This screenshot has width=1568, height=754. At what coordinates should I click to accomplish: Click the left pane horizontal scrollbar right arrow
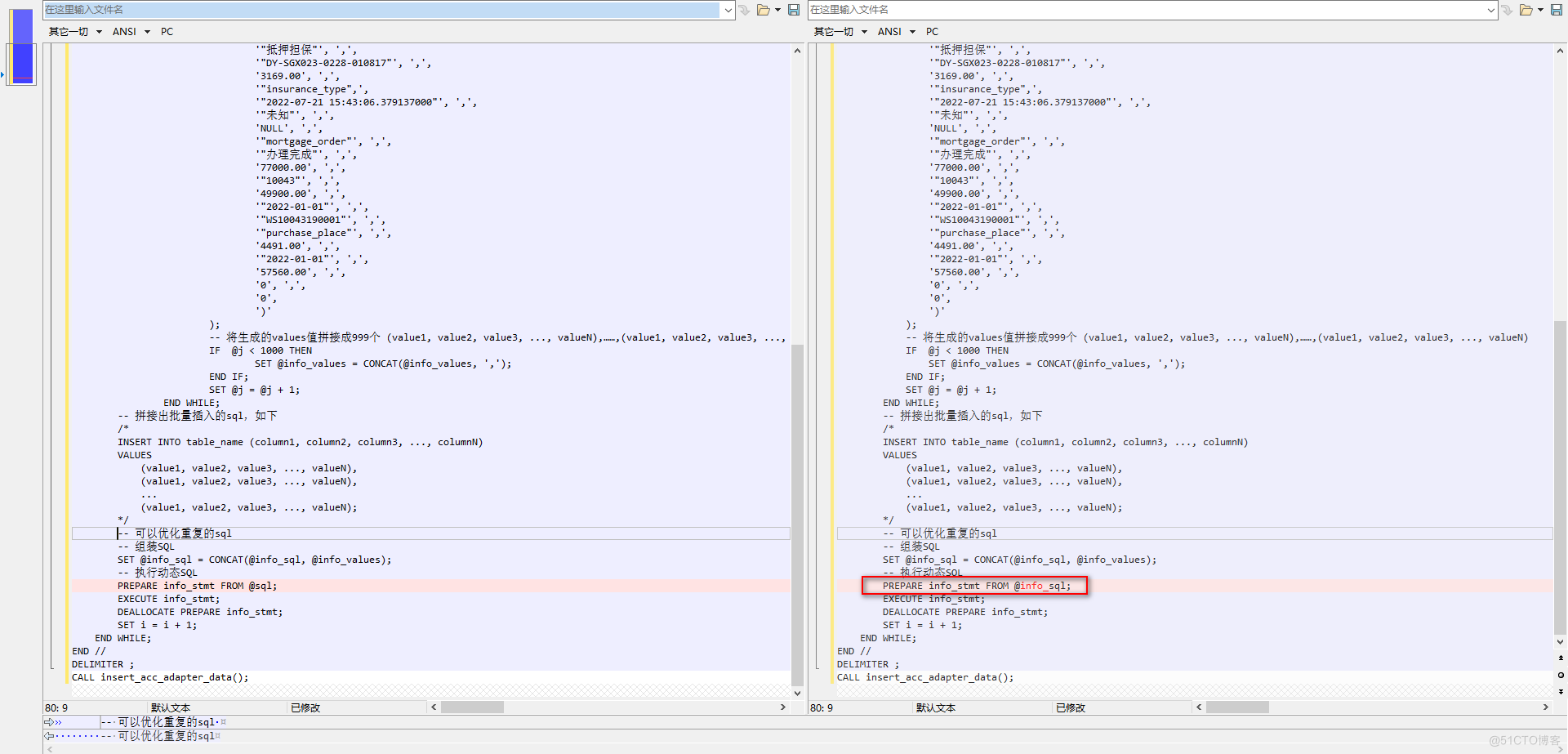click(x=783, y=707)
